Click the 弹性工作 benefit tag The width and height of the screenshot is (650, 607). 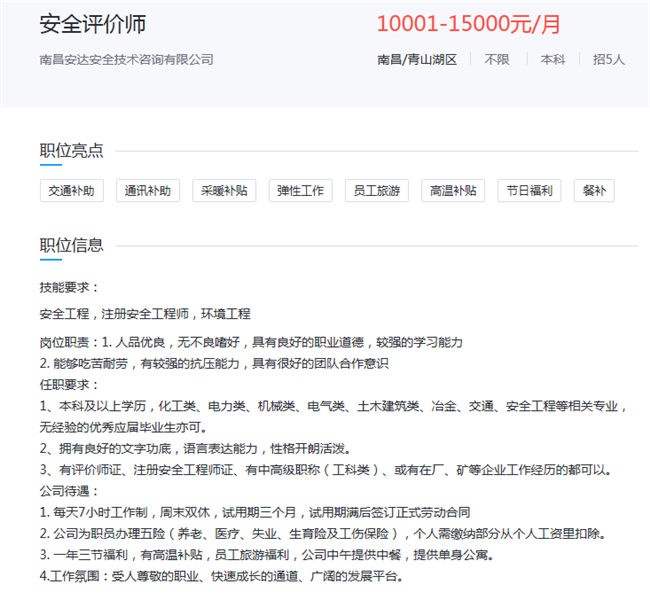(301, 190)
